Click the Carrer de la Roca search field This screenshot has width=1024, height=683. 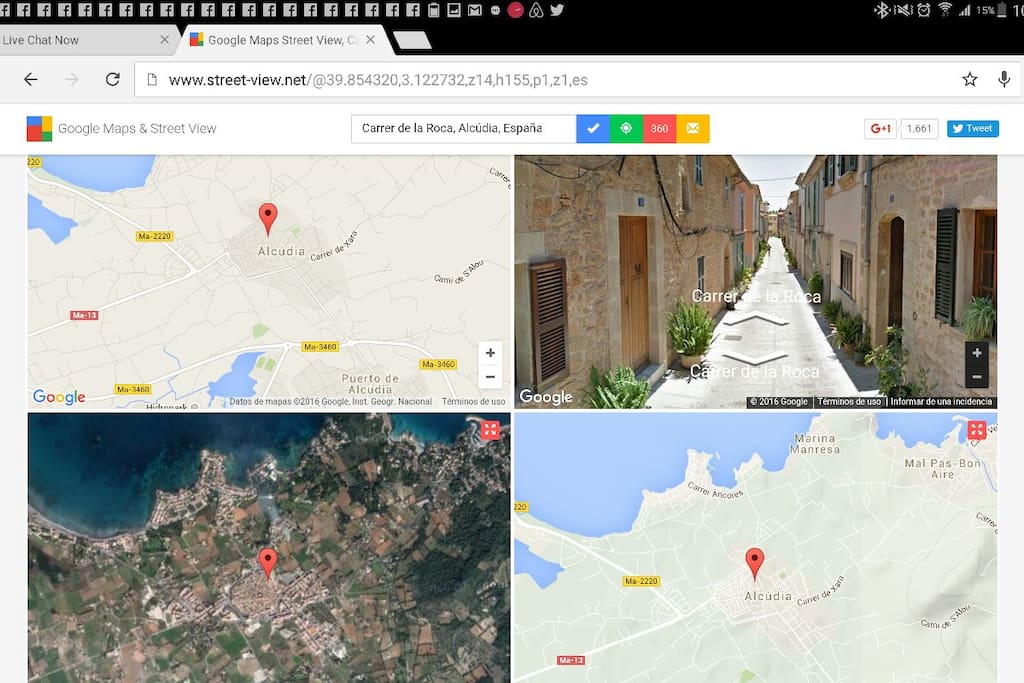coord(464,129)
